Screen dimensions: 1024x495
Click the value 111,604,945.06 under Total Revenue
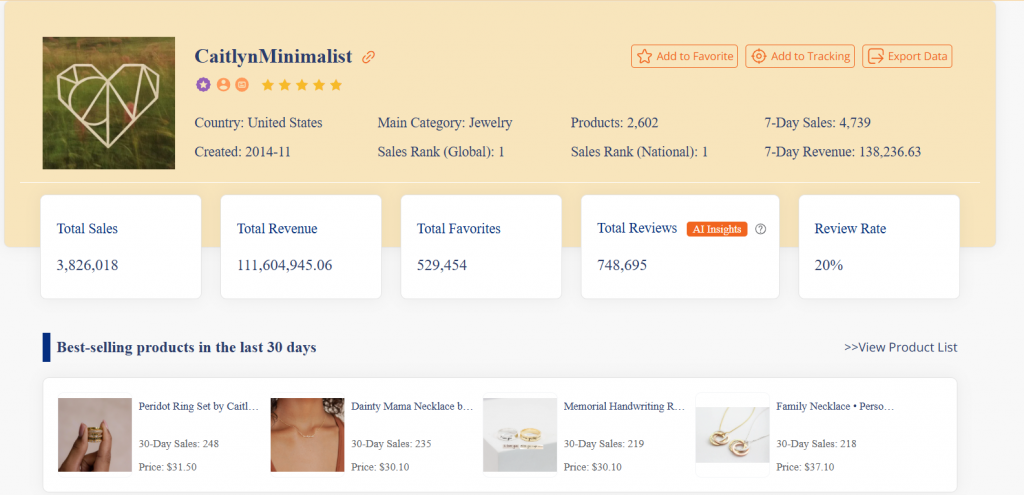tap(285, 266)
